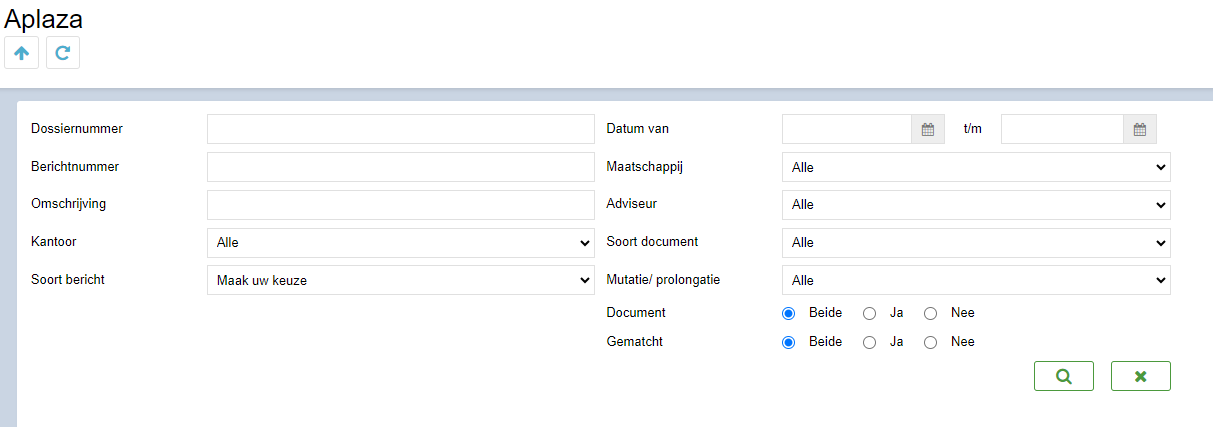Click the Soort document label
Viewport: 1213px width, 427px height.
653,241
